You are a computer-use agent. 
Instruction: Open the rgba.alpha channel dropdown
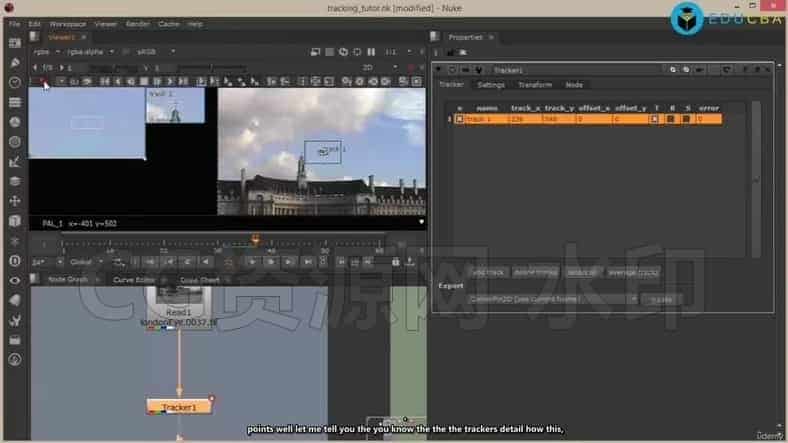coord(90,52)
